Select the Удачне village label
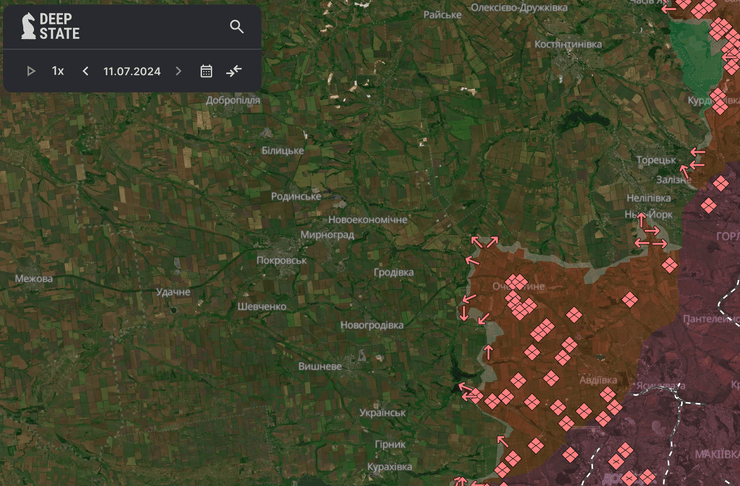 pos(173,292)
